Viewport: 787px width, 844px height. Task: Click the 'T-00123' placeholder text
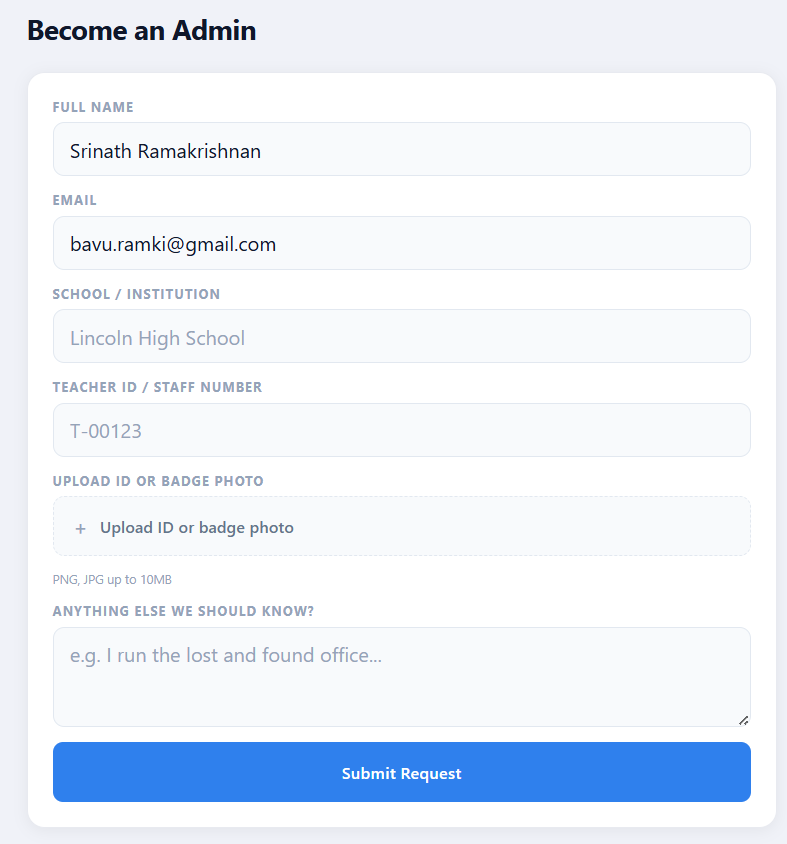(x=106, y=432)
